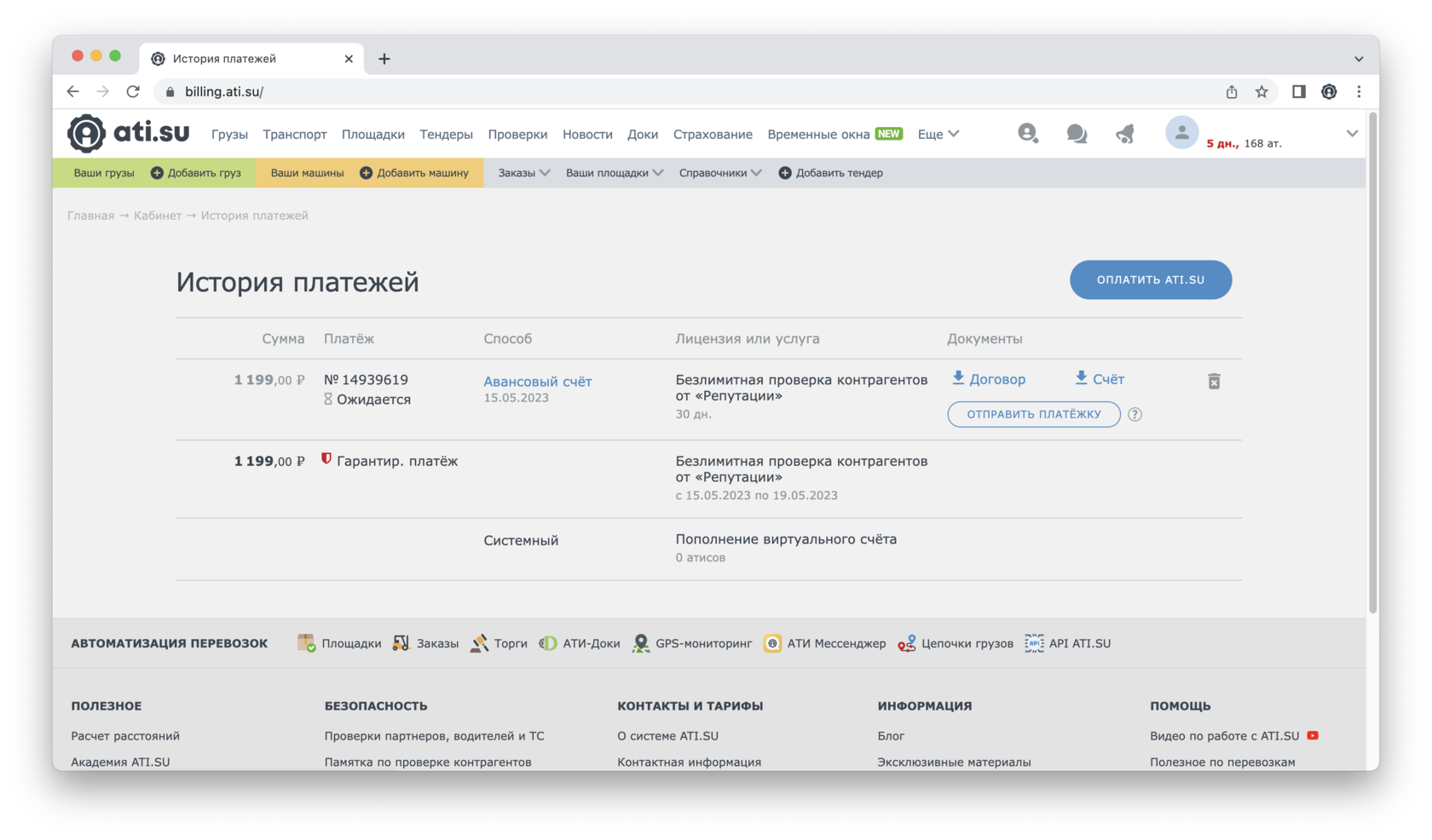The image size is (1432, 840).
Task: Open АТИ-Доки in the automation bar
Action: [580, 643]
